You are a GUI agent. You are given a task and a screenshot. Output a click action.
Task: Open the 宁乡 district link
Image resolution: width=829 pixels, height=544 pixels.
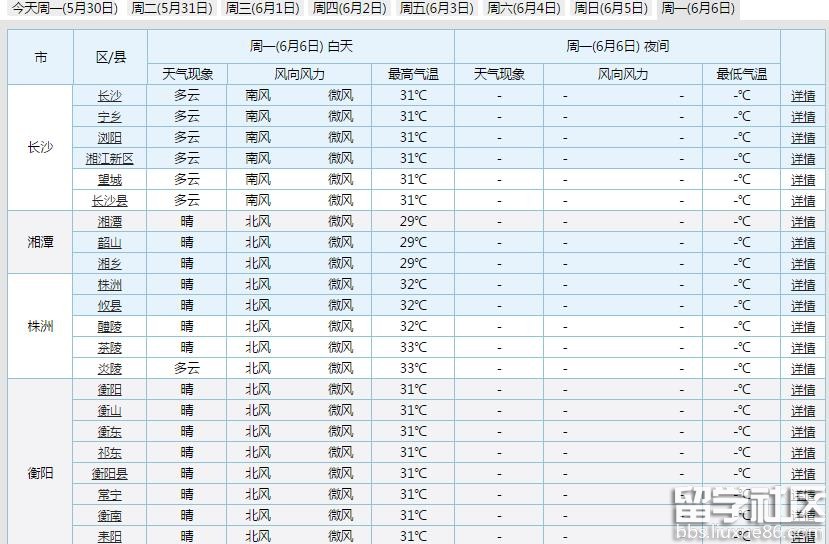[110, 117]
